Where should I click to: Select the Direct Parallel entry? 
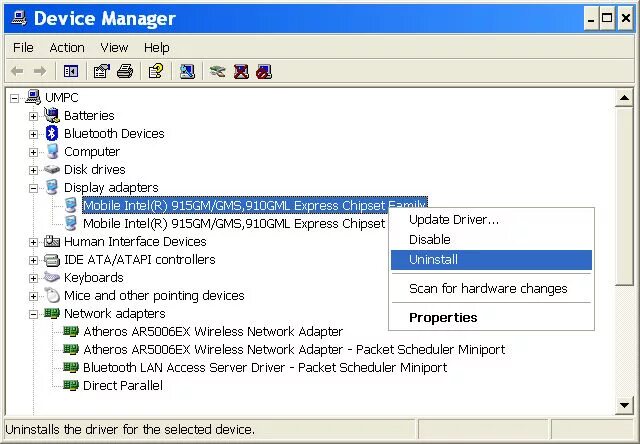[x=122, y=385]
